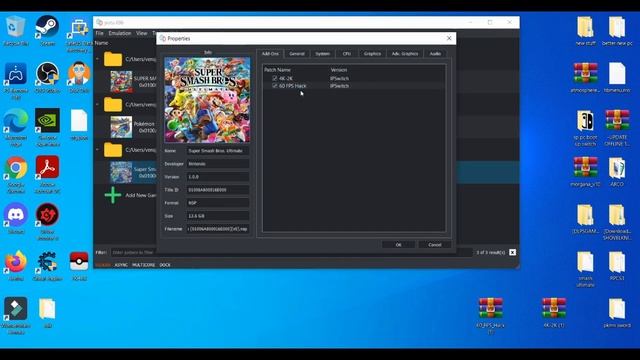
Task: Close the Properties dialog via X
Action: (449, 38)
